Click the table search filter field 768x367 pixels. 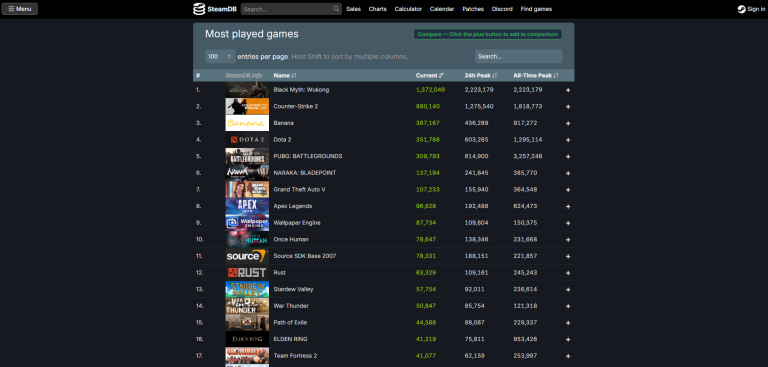point(518,56)
